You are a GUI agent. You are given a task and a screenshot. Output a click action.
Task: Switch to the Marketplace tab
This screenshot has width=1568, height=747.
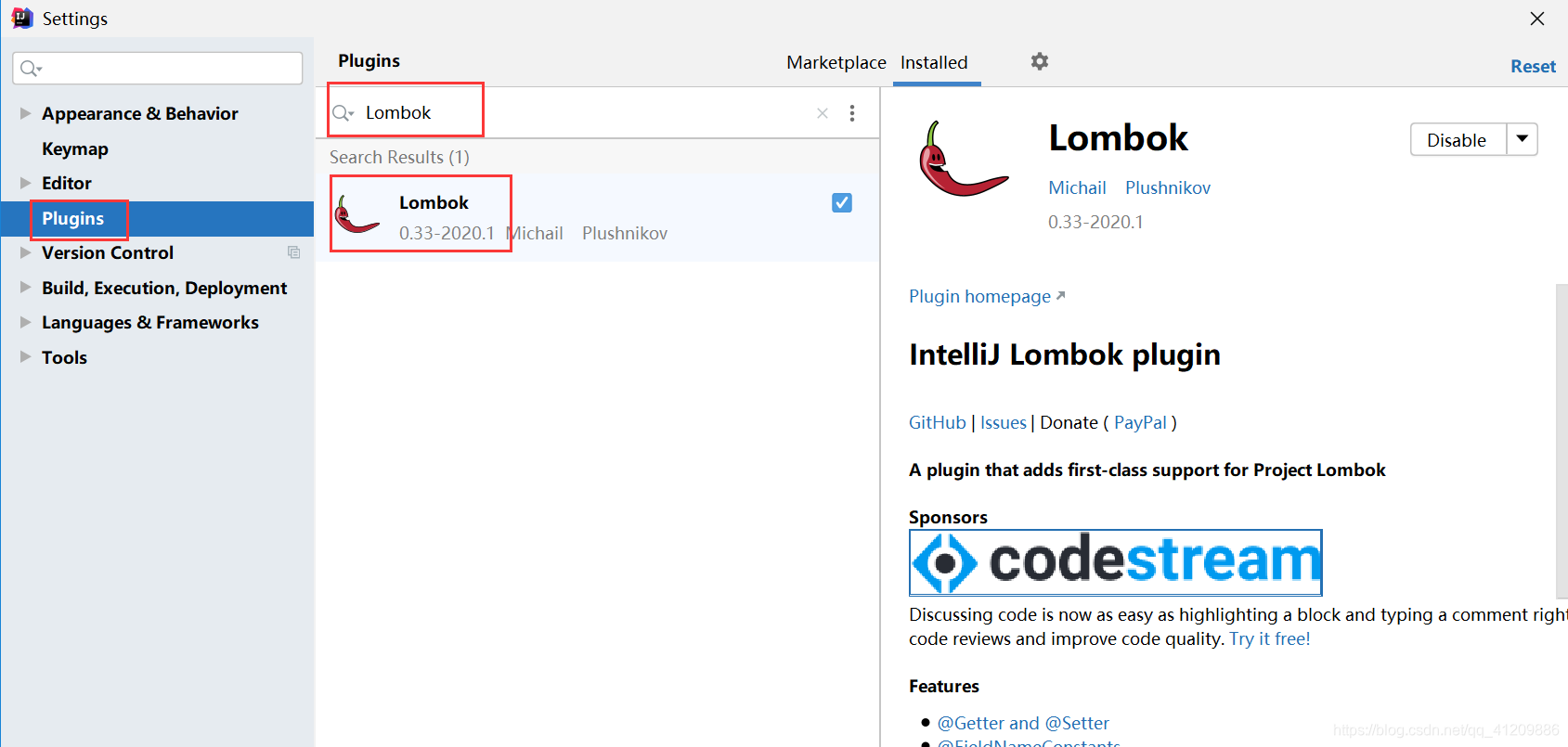coord(836,62)
